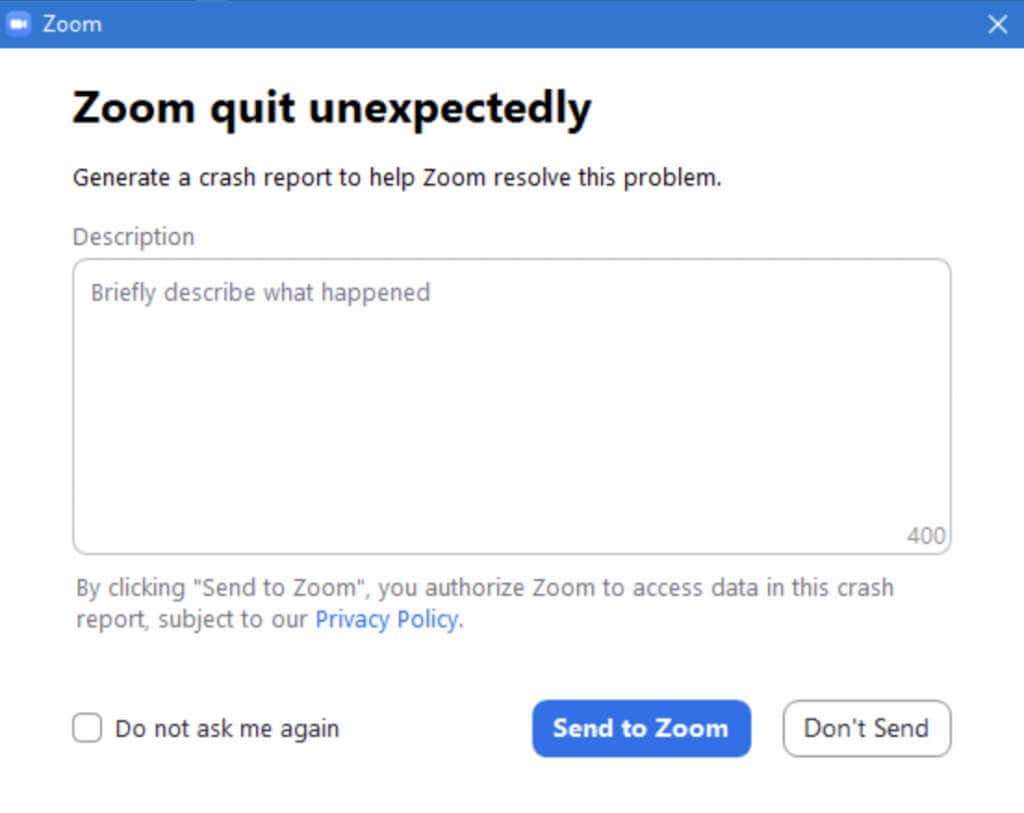Choose the Don't Send button
The image size is (1024, 813).
click(x=866, y=728)
